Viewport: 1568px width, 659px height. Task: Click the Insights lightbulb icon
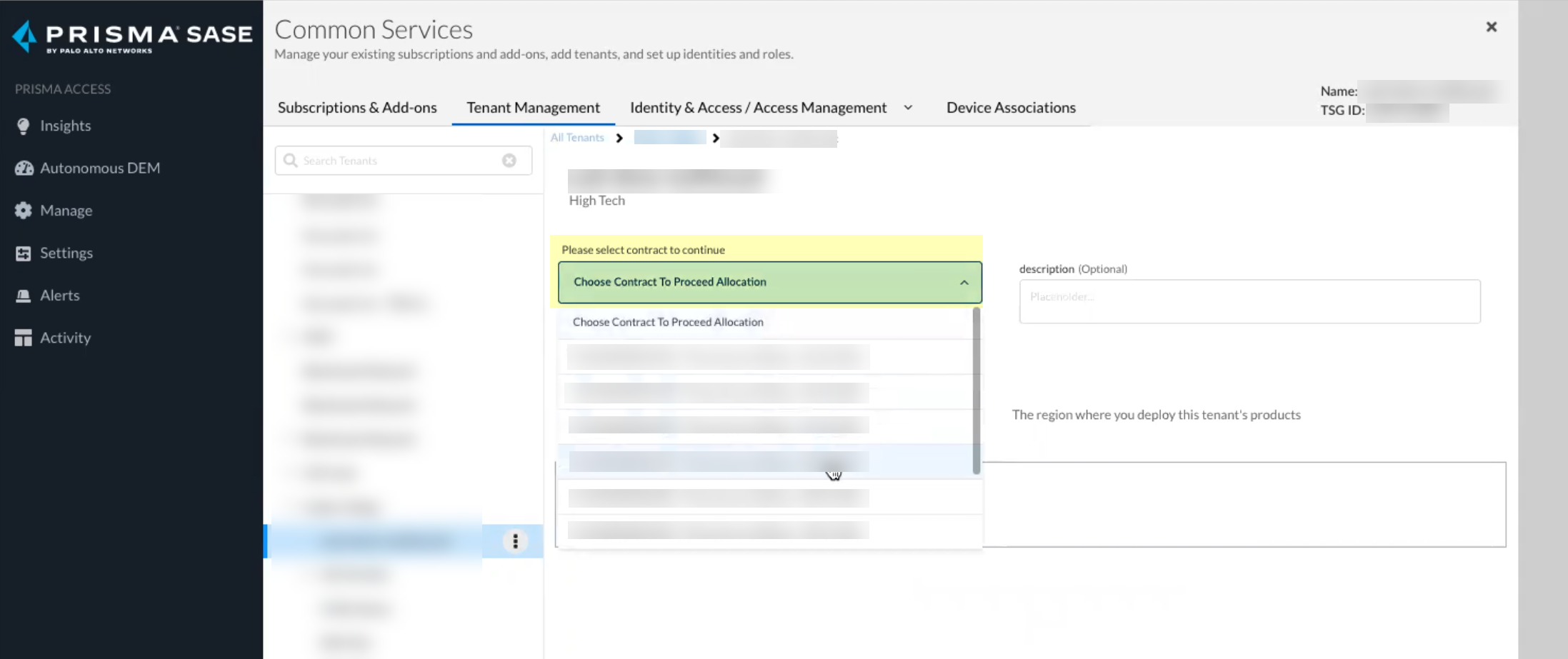point(24,126)
